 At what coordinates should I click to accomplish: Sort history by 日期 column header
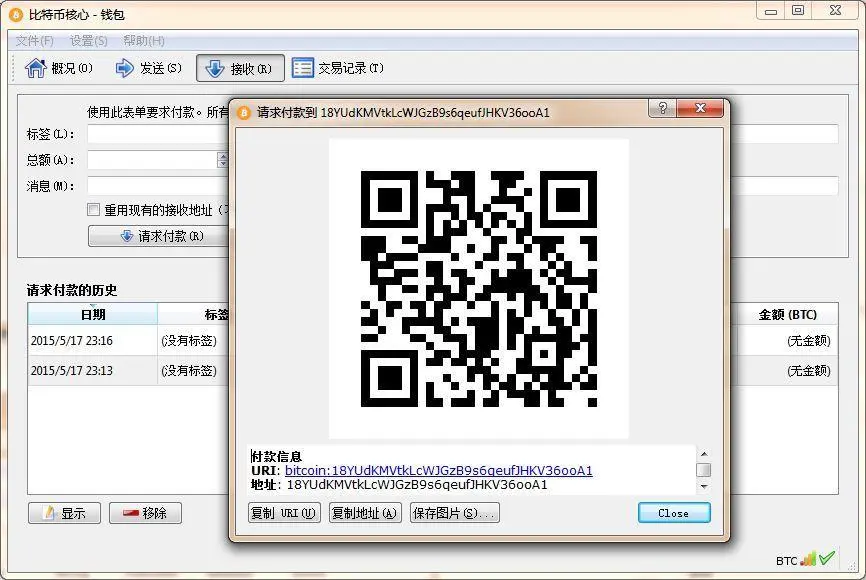pos(93,314)
